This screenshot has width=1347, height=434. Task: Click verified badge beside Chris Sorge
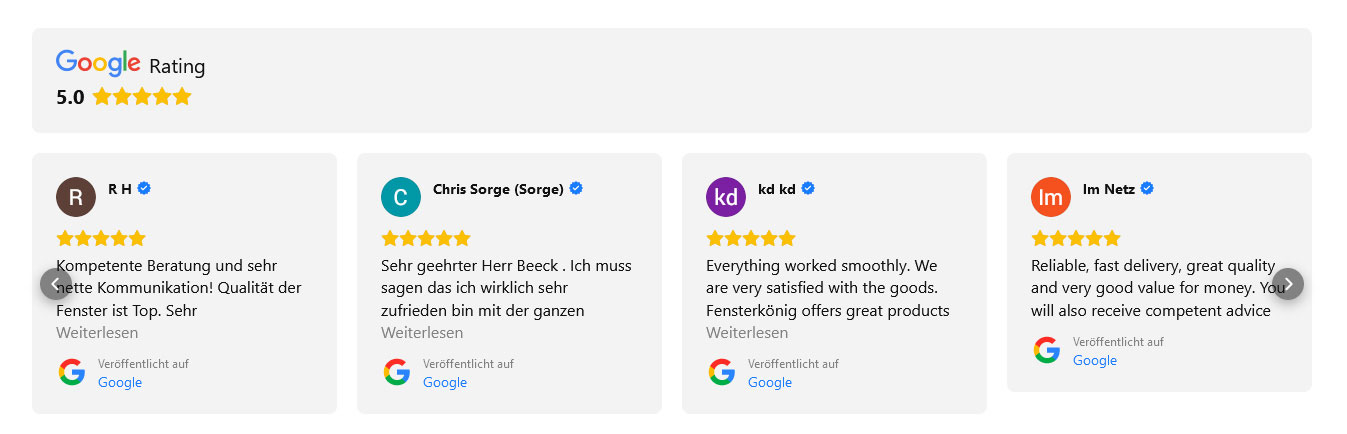(x=576, y=188)
